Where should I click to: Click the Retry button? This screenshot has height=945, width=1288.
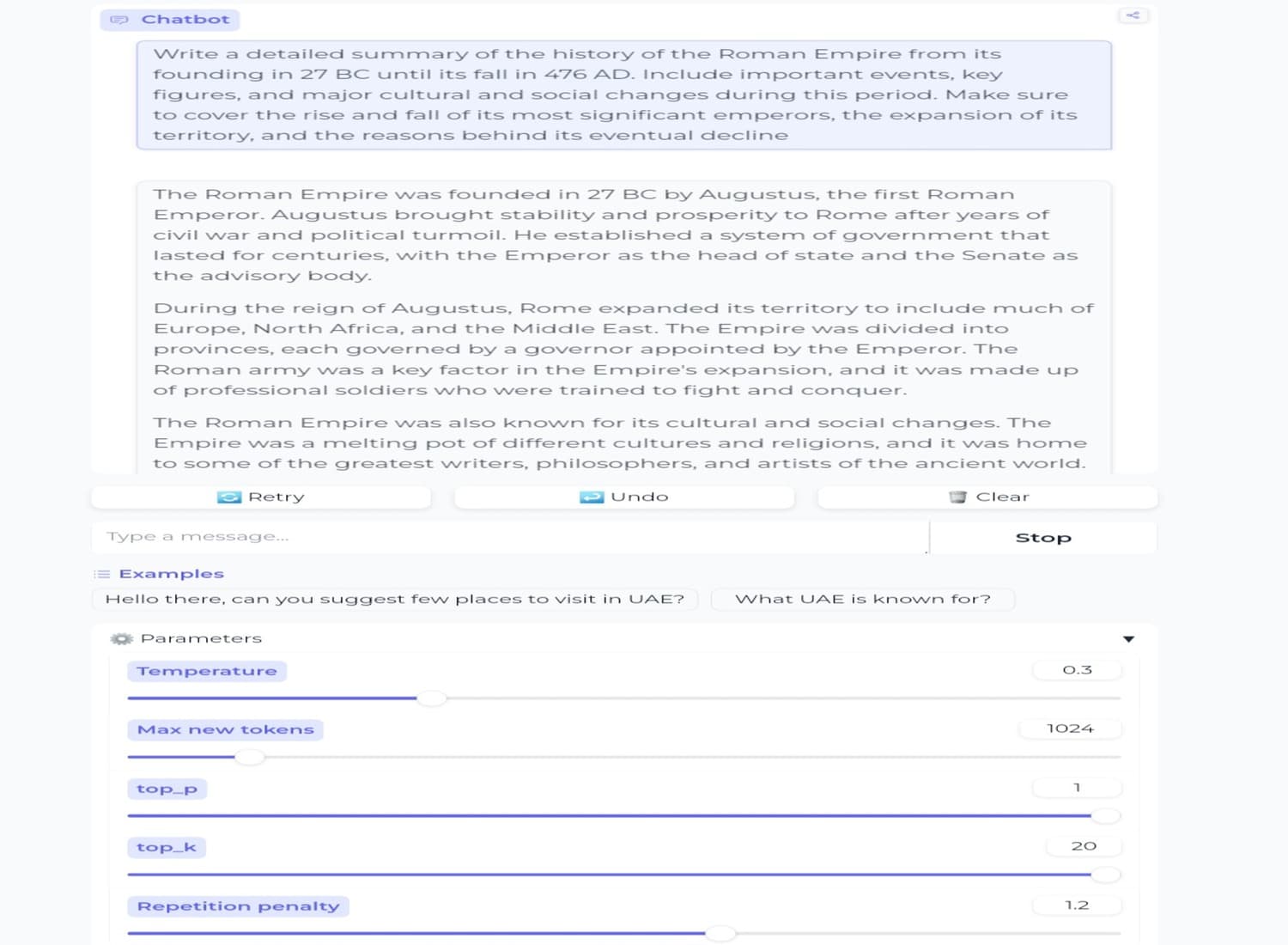pos(261,497)
